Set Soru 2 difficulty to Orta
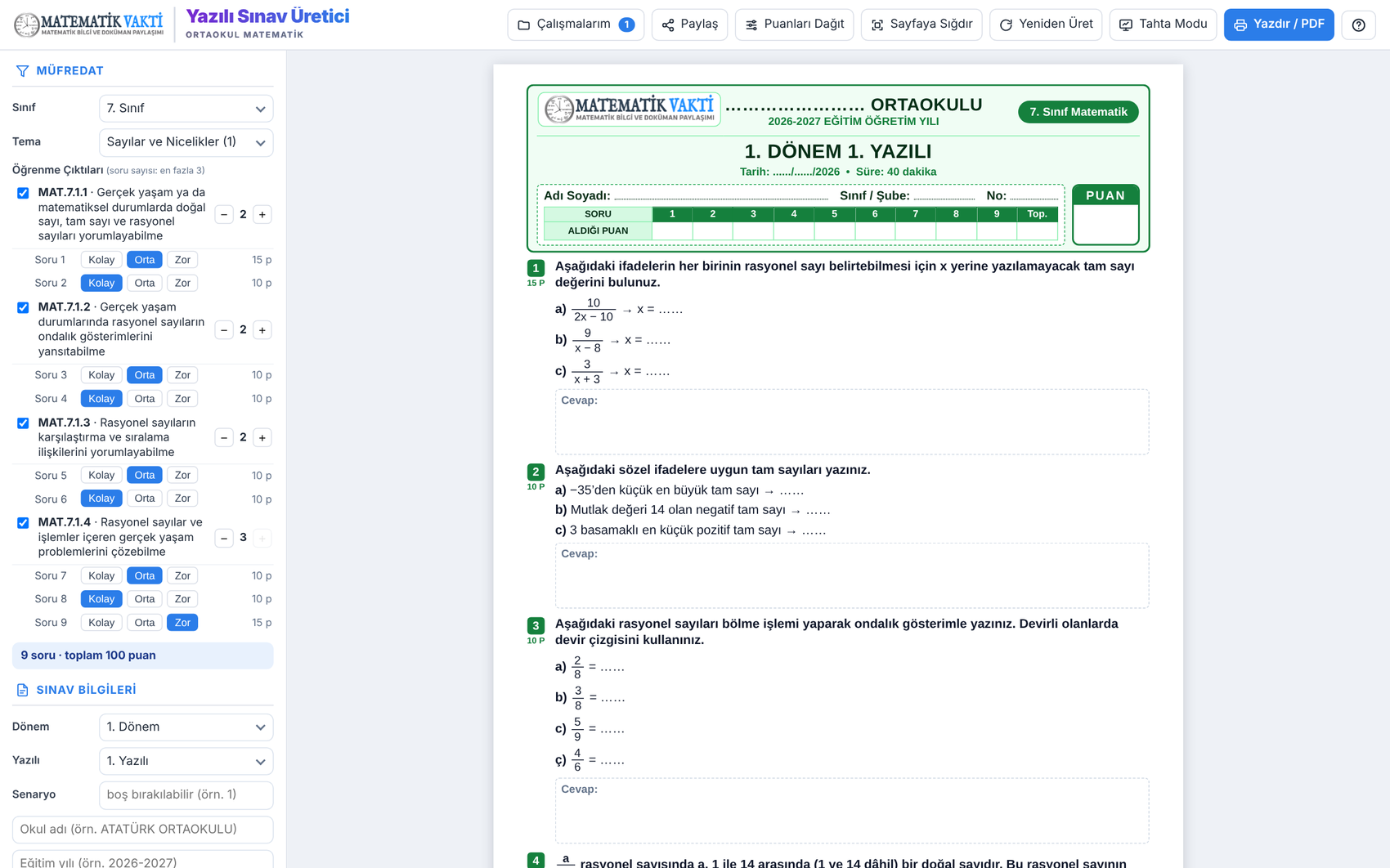This screenshot has width=1390, height=868. (145, 283)
